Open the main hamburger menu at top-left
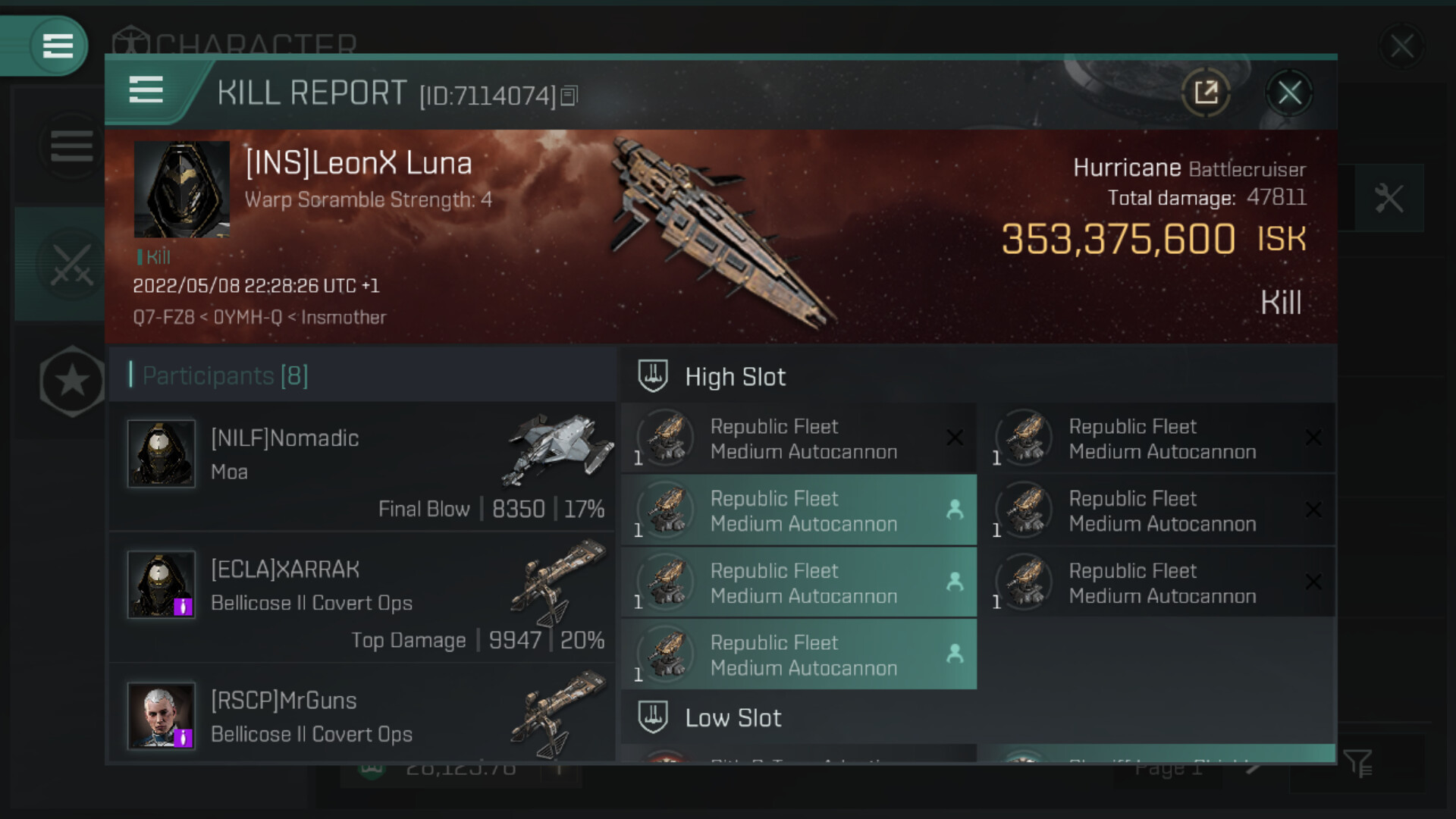 (x=58, y=45)
